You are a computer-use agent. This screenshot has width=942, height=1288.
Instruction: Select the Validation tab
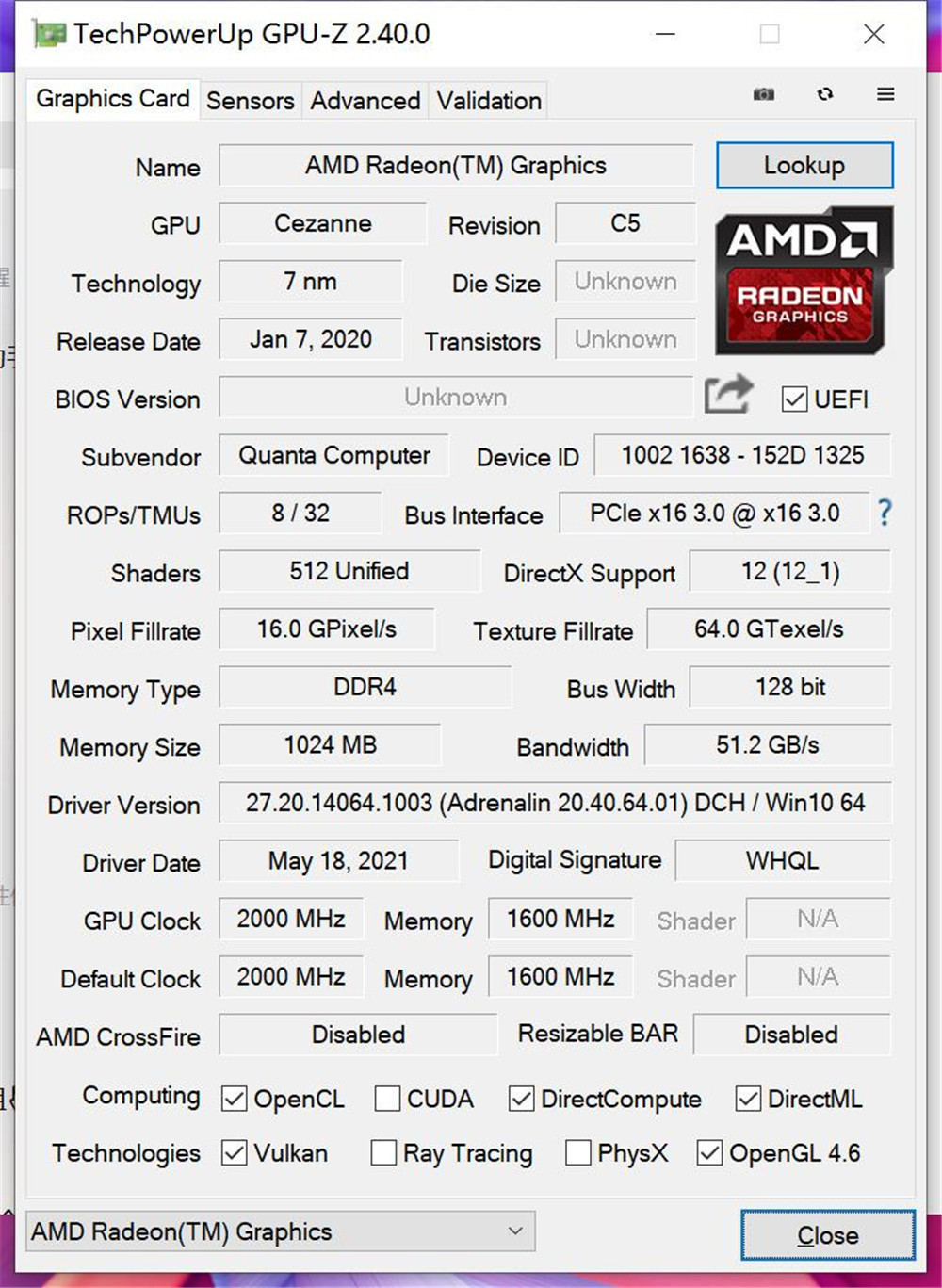click(x=489, y=101)
